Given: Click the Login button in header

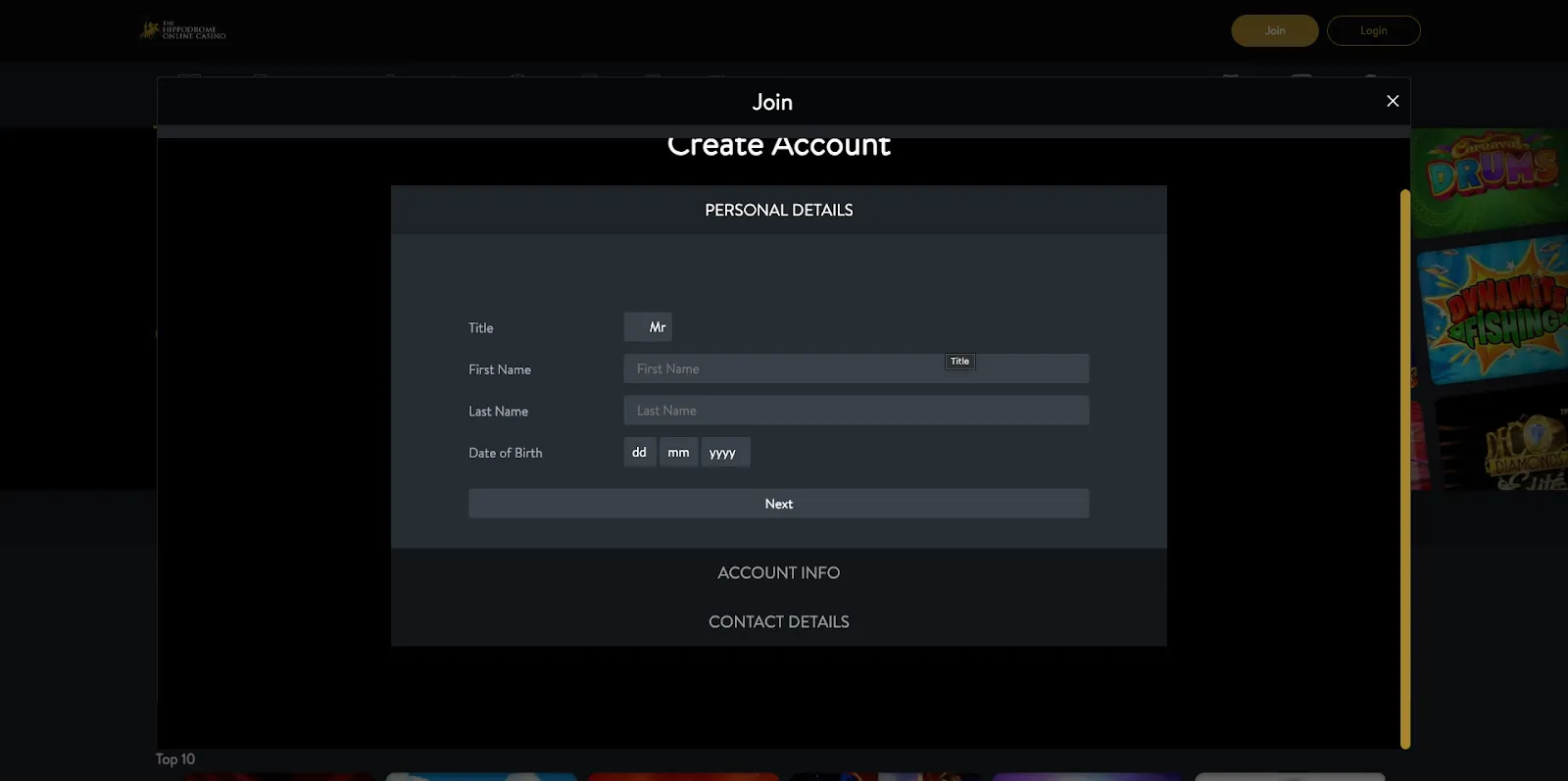Looking at the screenshot, I should point(1373,30).
